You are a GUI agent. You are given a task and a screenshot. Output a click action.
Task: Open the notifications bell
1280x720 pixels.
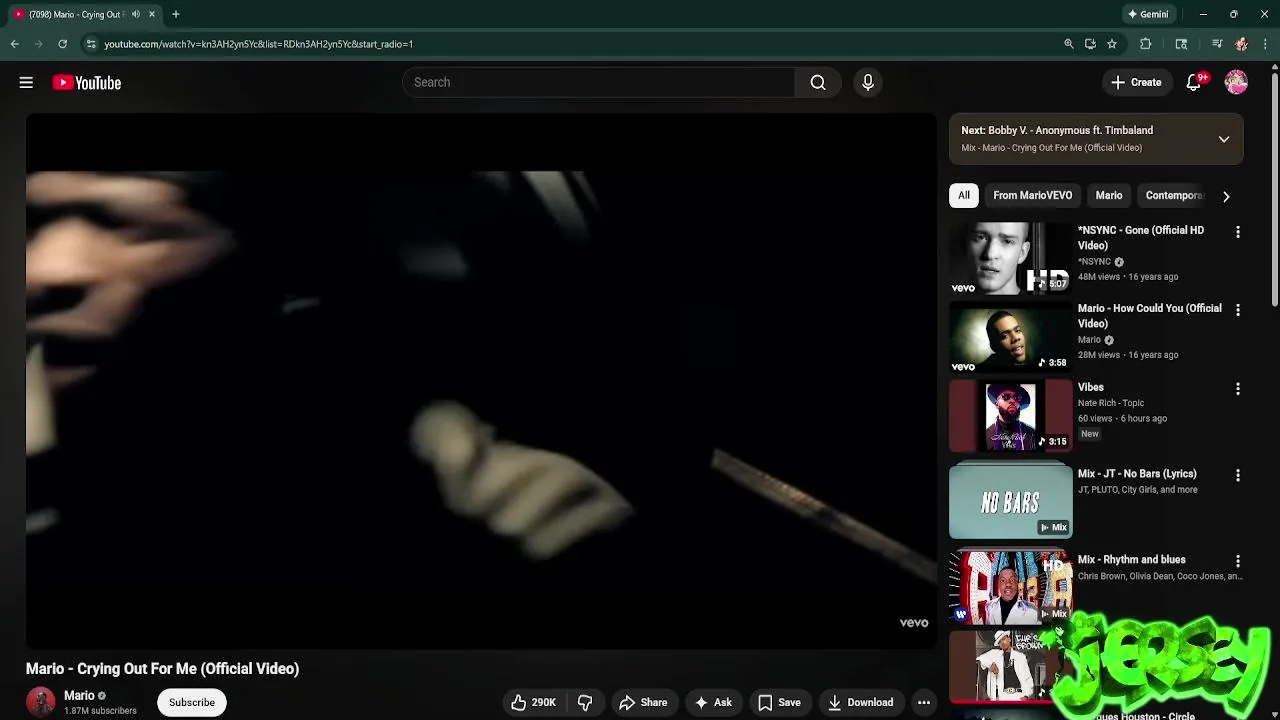(1194, 83)
